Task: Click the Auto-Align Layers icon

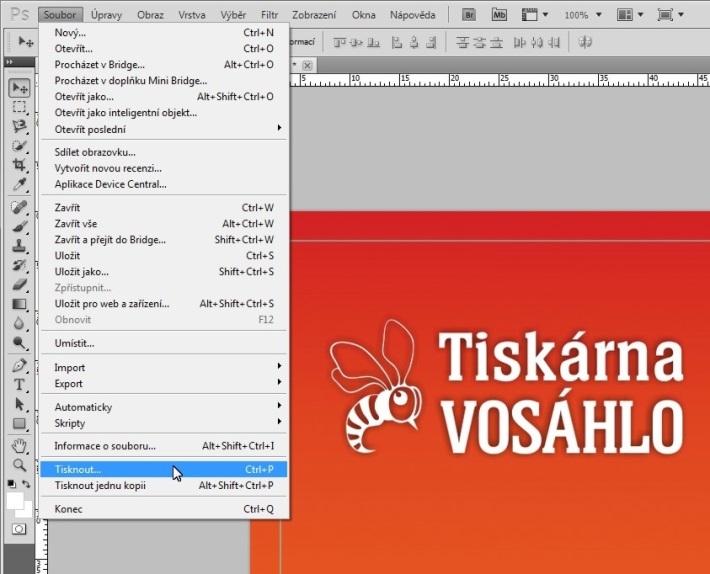Action: [585, 43]
